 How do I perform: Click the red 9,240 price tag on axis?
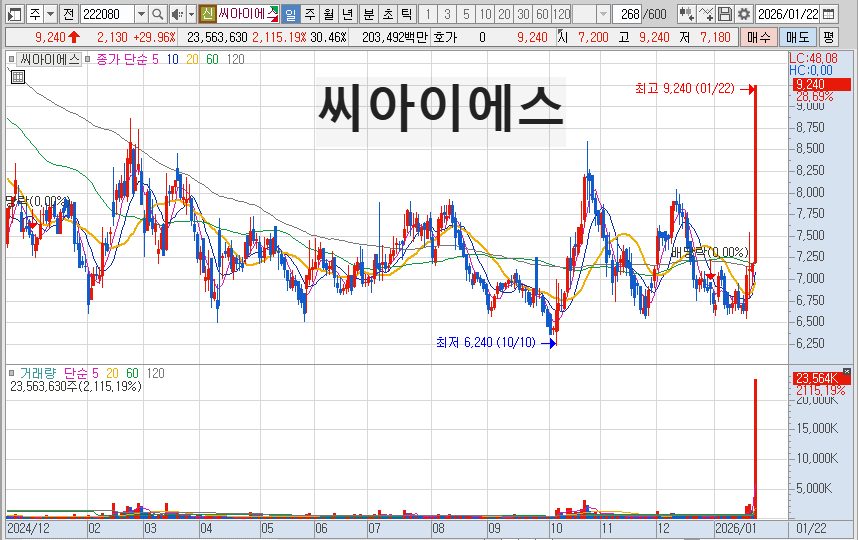(x=821, y=84)
